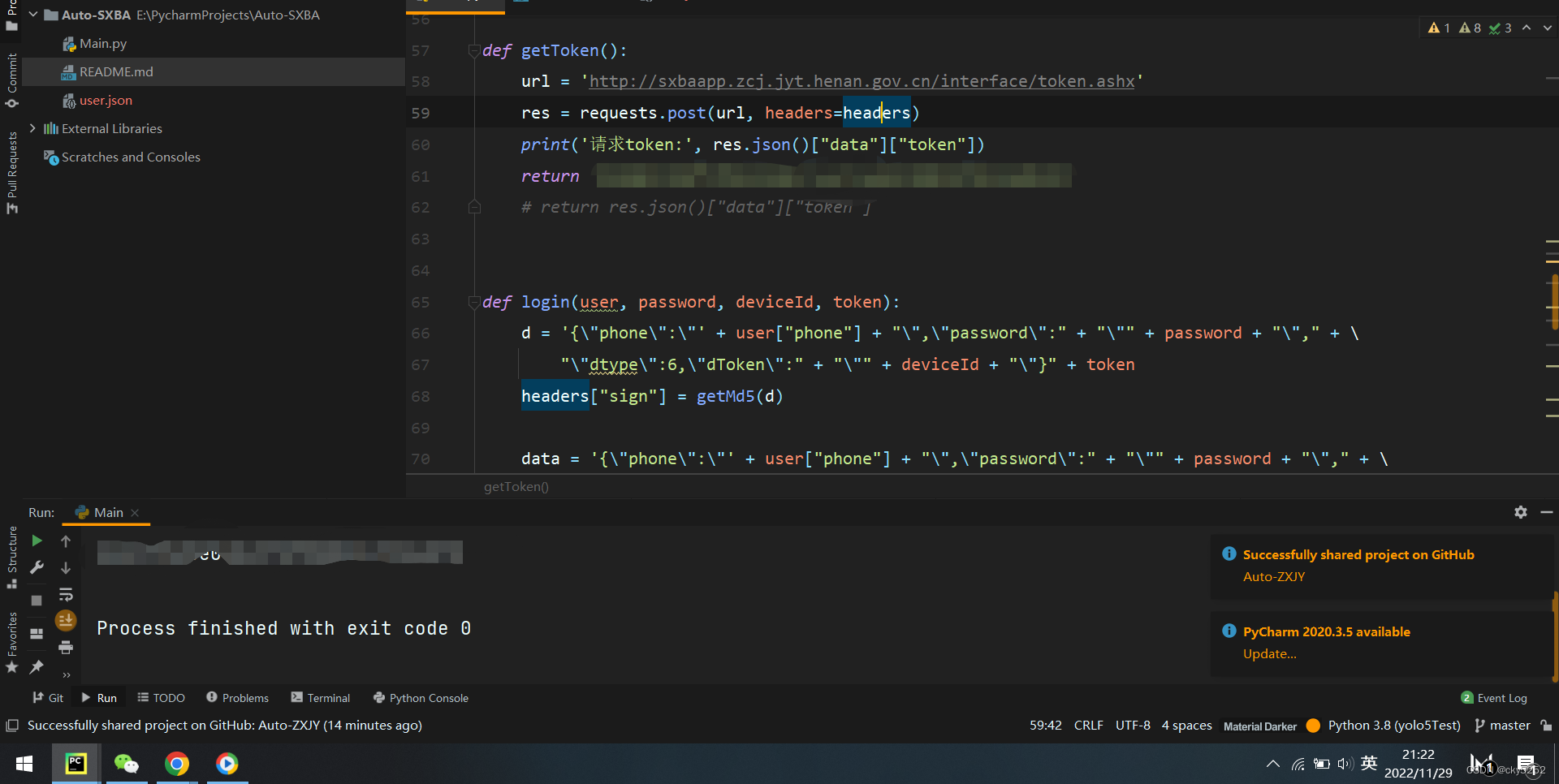Open Chrome from the taskbar
This screenshot has height=784, width=1559.
[177, 764]
